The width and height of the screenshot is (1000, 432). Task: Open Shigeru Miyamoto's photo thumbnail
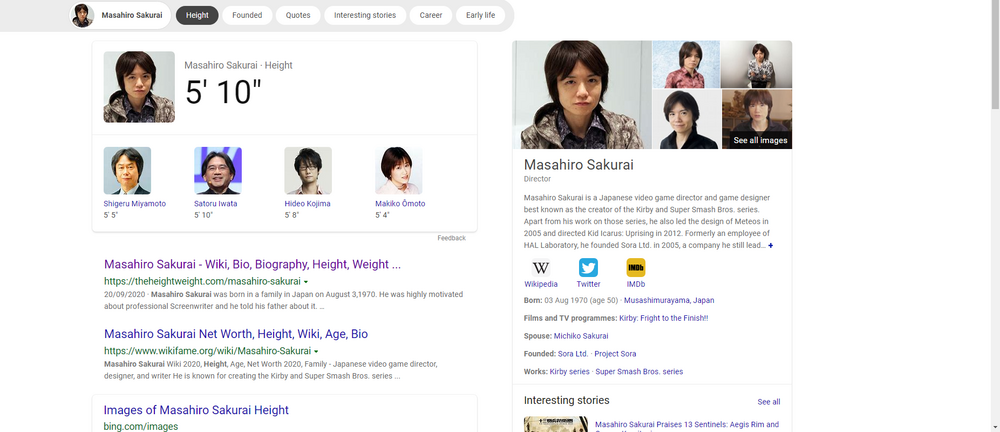pyautogui.click(x=128, y=170)
